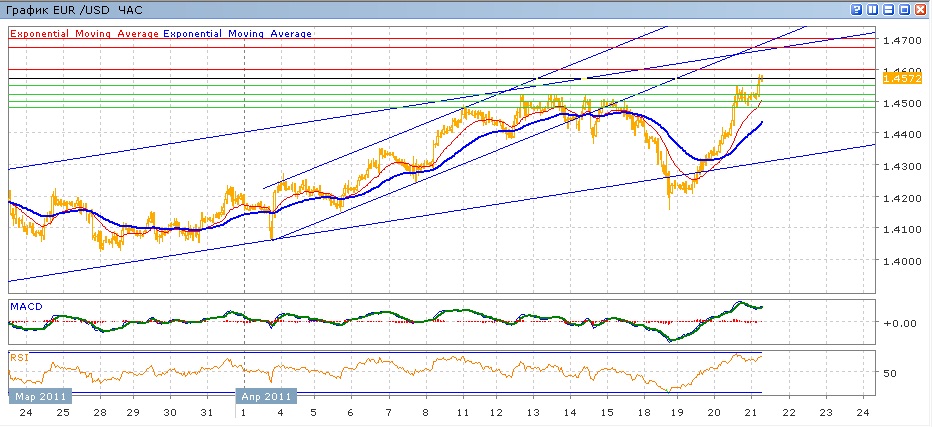Click the chart title График EUR/USD ЧАС

[74, 10]
